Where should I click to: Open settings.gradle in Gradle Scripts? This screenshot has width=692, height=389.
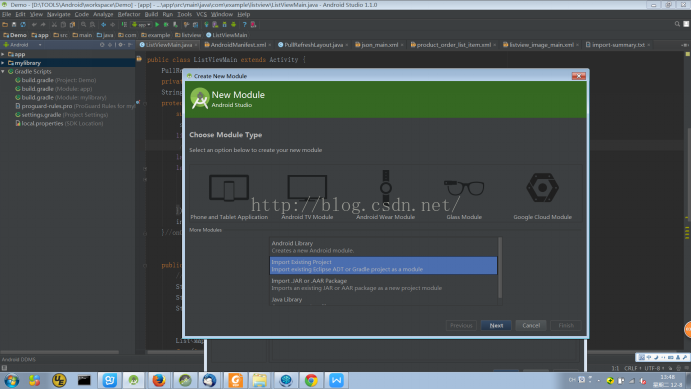click(x=61, y=115)
